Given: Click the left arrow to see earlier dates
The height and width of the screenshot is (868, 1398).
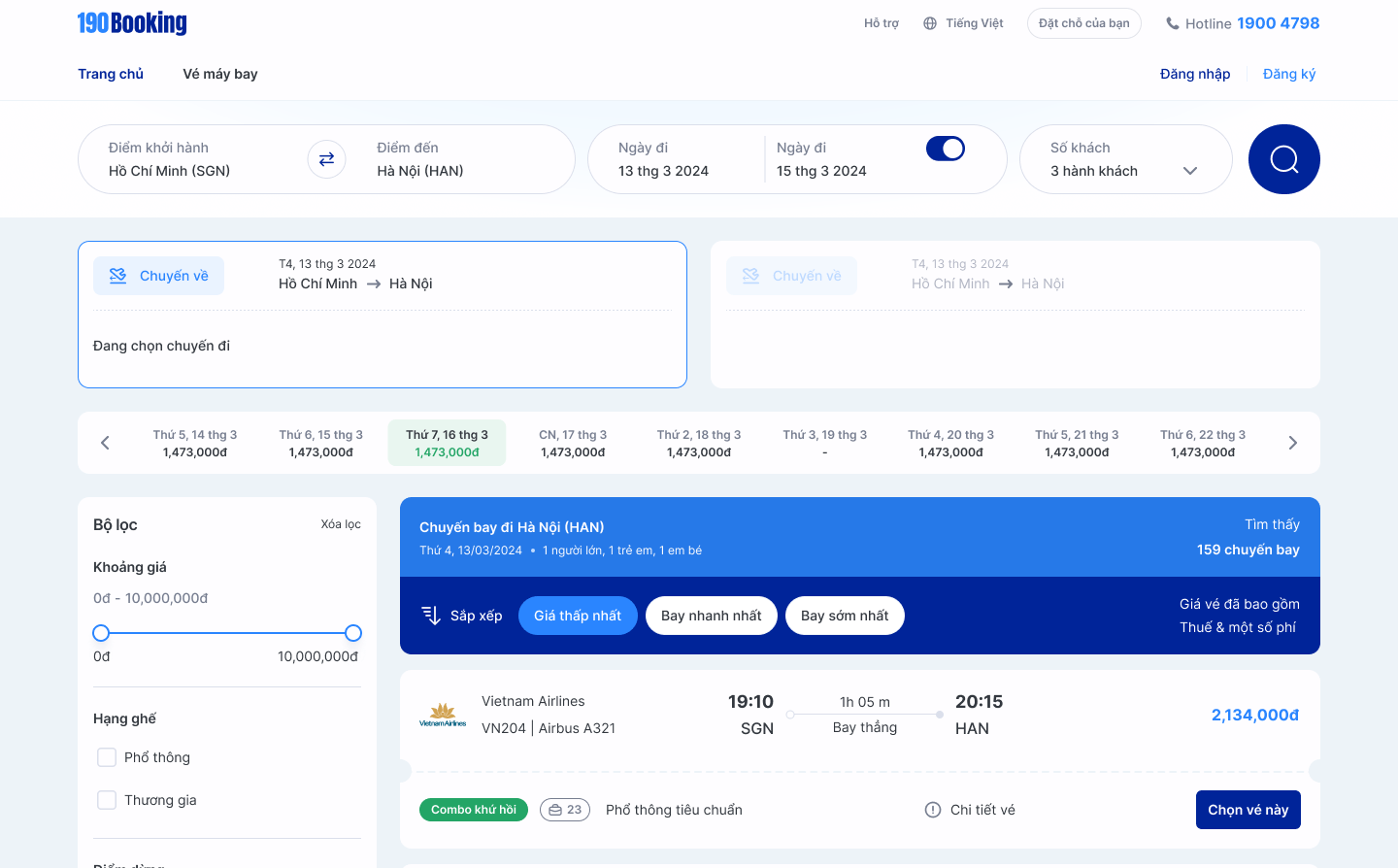Looking at the screenshot, I should (x=105, y=442).
